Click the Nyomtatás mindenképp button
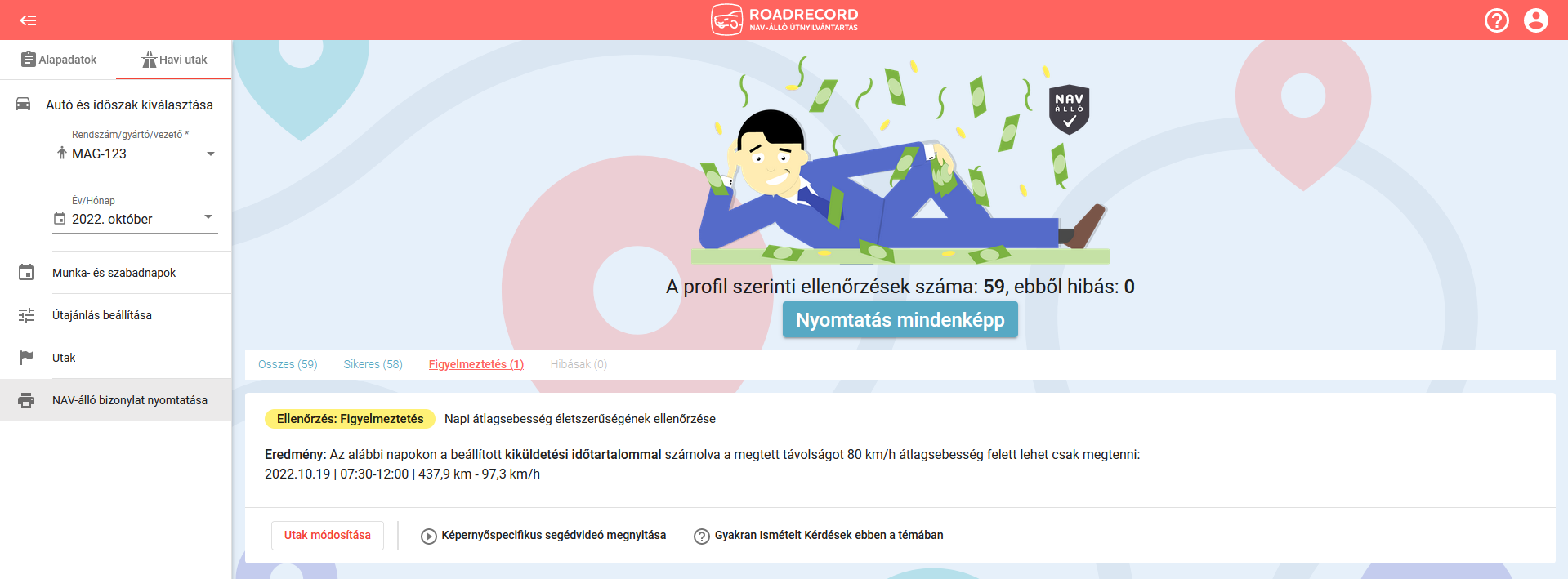 [900, 319]
